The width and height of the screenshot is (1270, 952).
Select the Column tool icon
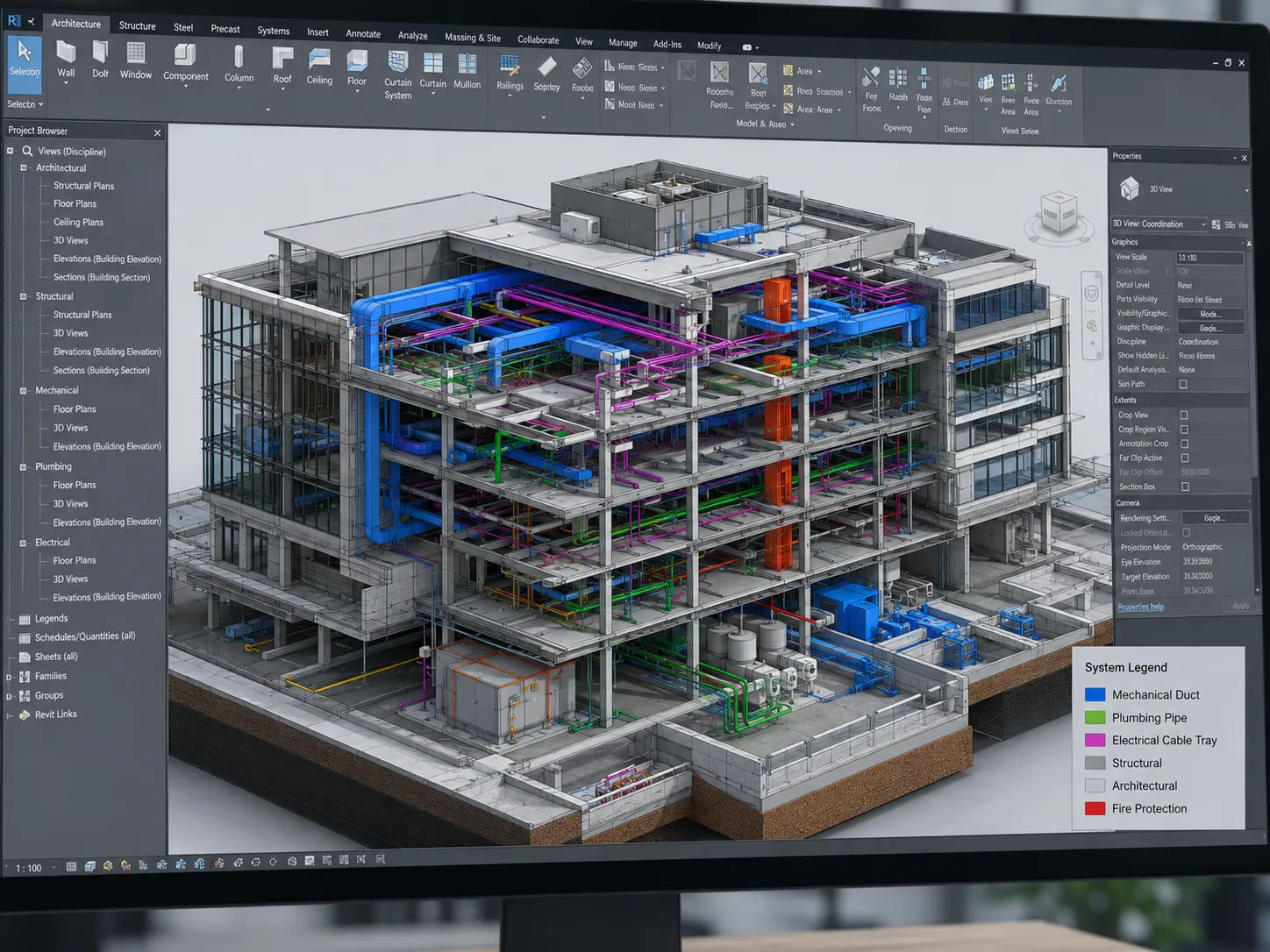tap(239, 57)
